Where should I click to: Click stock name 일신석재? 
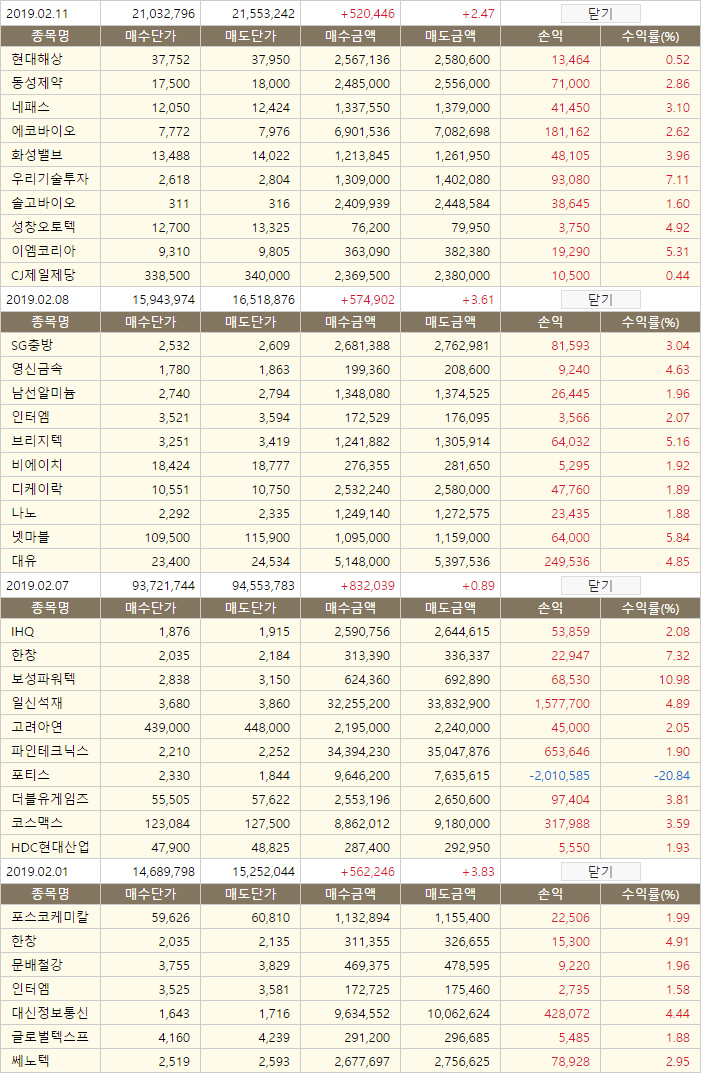[x=37, y=703]
